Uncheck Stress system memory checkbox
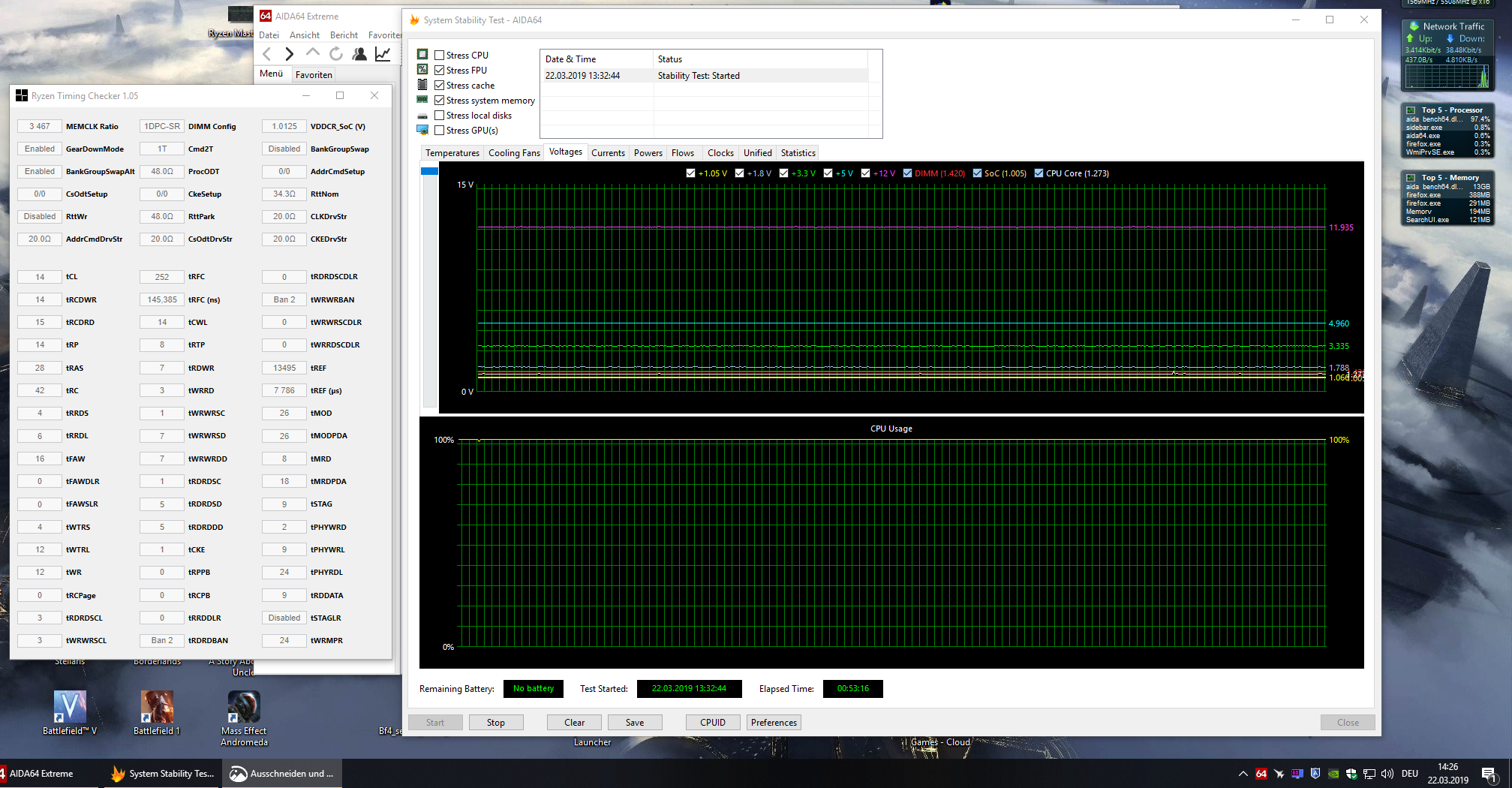Screen dimensions: 1512x788 pyautogui.click(x=440, y=100)
